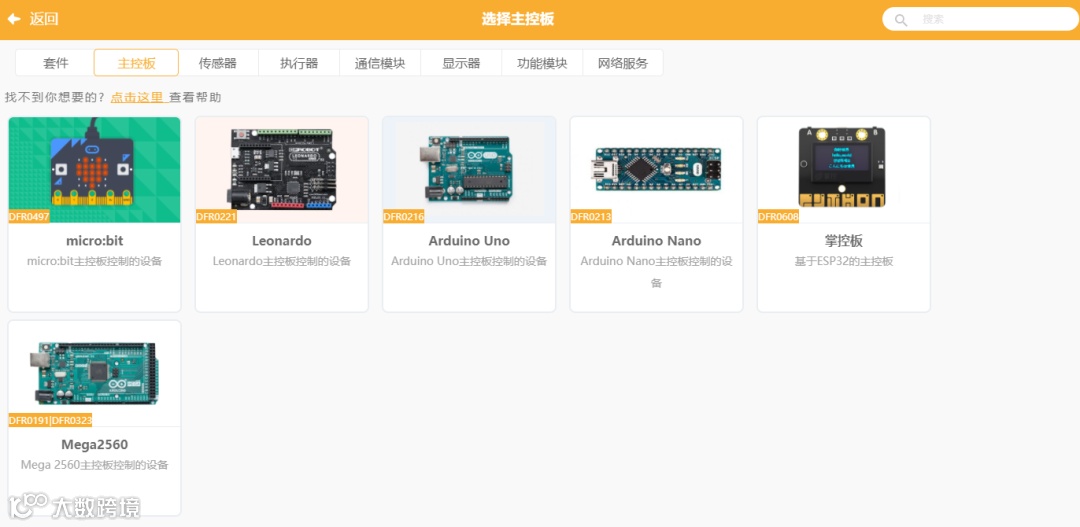Click description Leonardo主控板控制的设备
Viewport: 1080px width, 527px height.
click(282, 262)
